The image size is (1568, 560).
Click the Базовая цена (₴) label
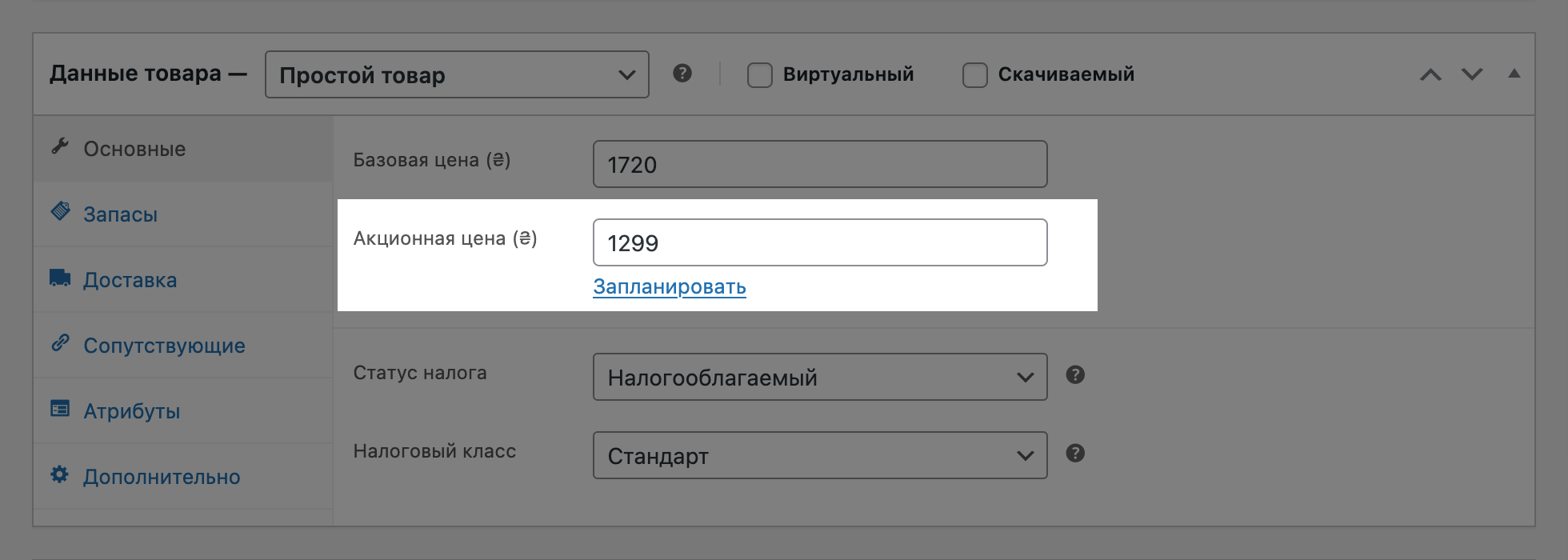point(432,160)
